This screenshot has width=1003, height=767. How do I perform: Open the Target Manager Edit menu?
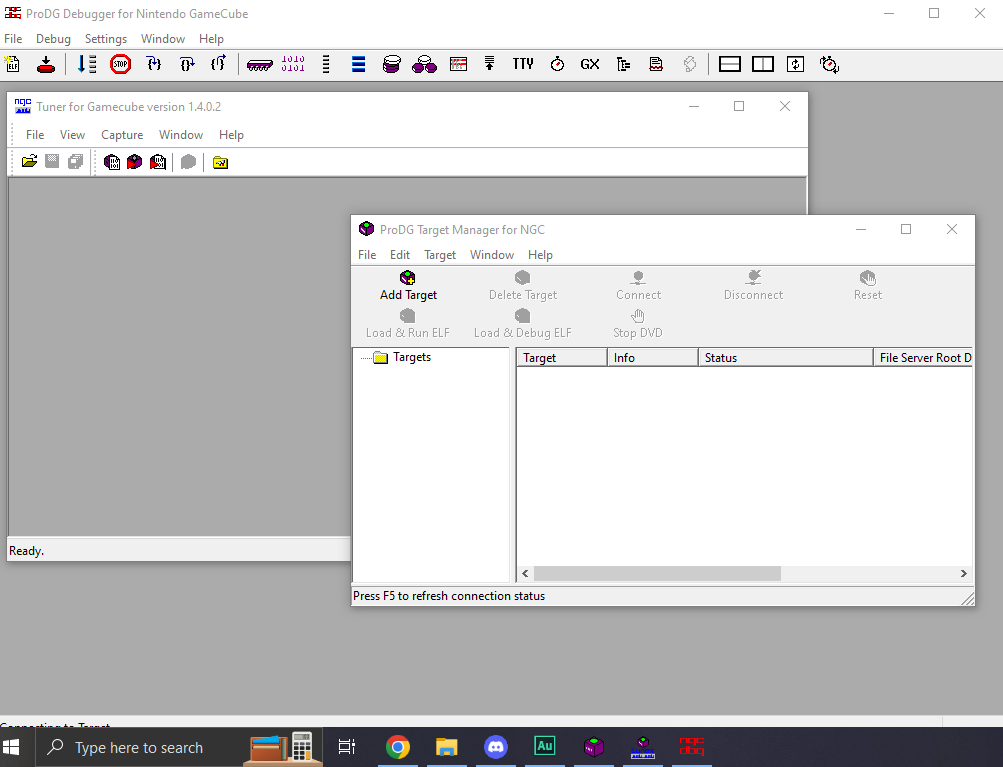pyautogui.click(x=400, y=255)
